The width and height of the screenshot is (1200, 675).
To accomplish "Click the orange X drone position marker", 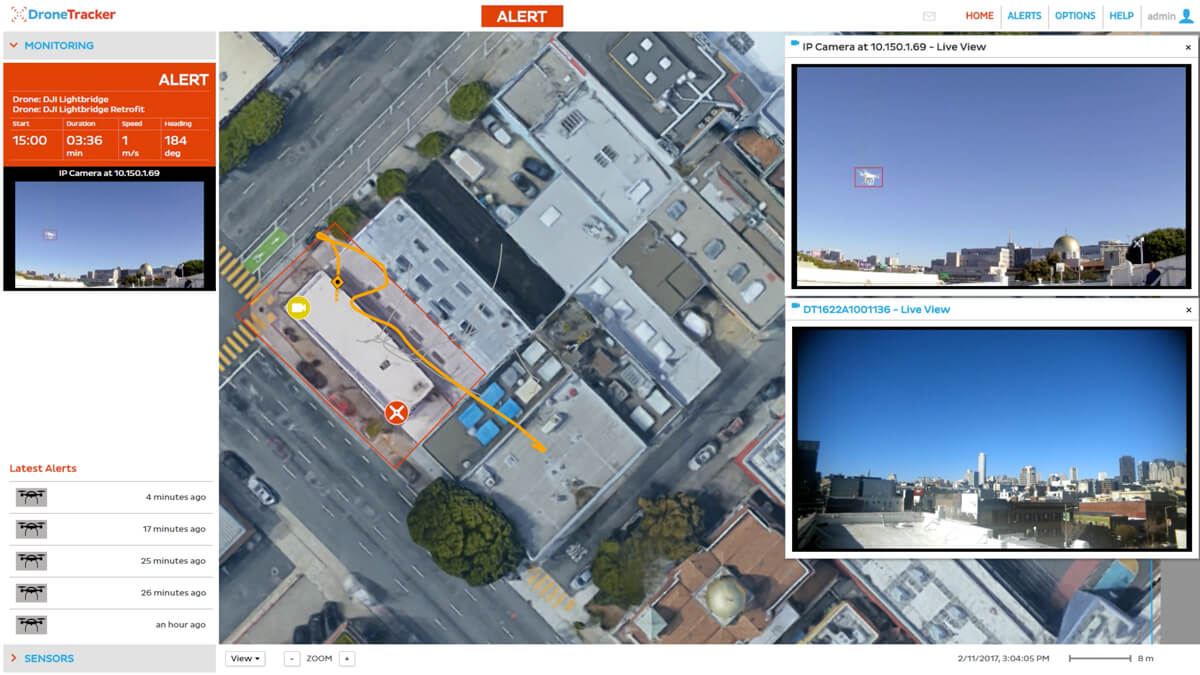I will pyautogui.click(x=397, y=410).
